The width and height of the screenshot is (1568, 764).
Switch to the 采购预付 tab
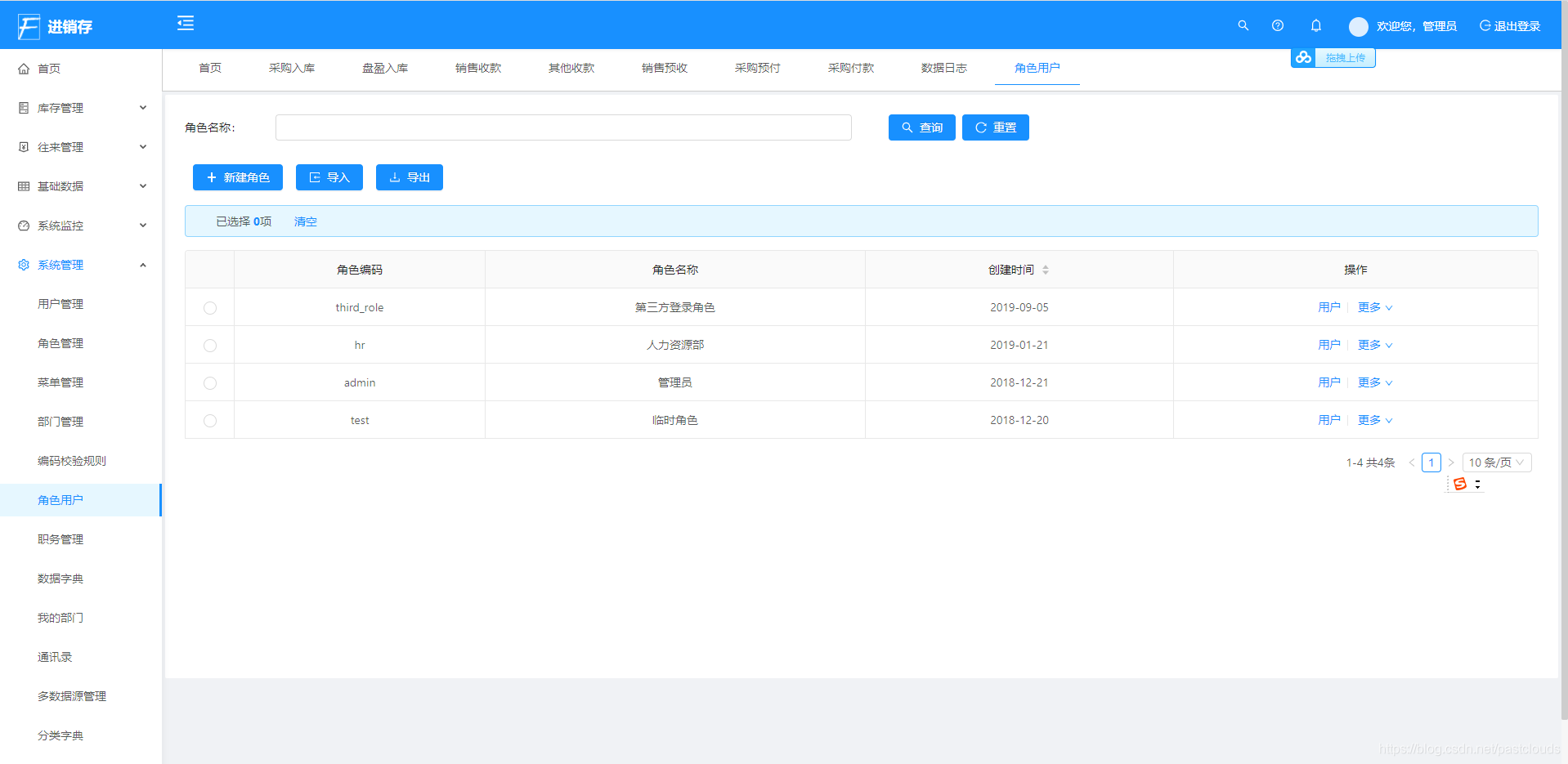coord(758,68)
